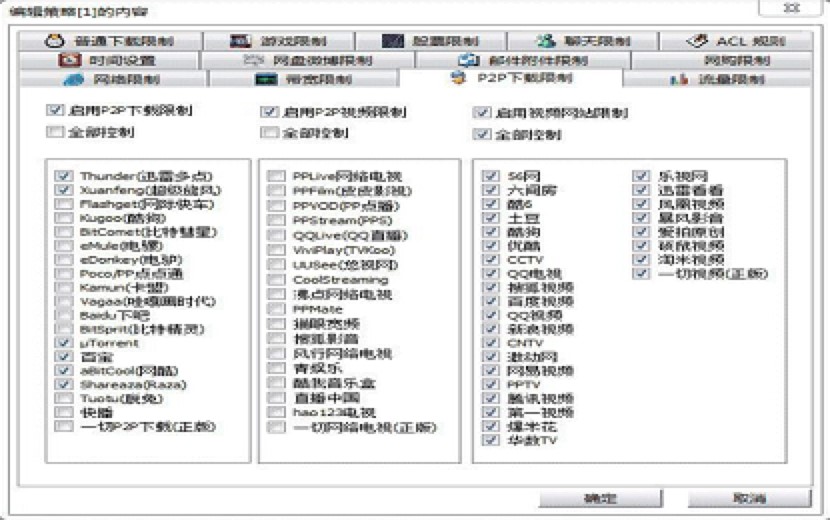The height and width of the screenshot is (520, 830).
Task: Click the clock icon on 时间设置 tab
Action: click(x=69, y=60)
